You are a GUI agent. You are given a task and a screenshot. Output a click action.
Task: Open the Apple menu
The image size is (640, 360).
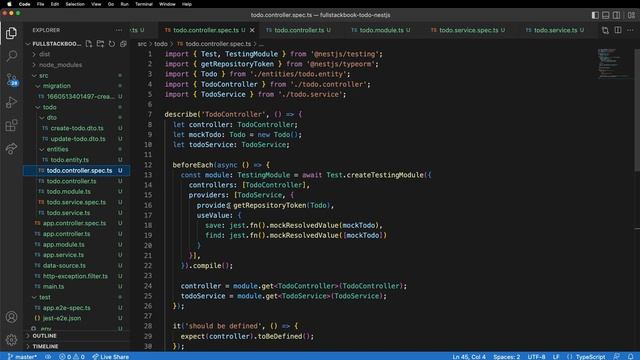(9, 4)
